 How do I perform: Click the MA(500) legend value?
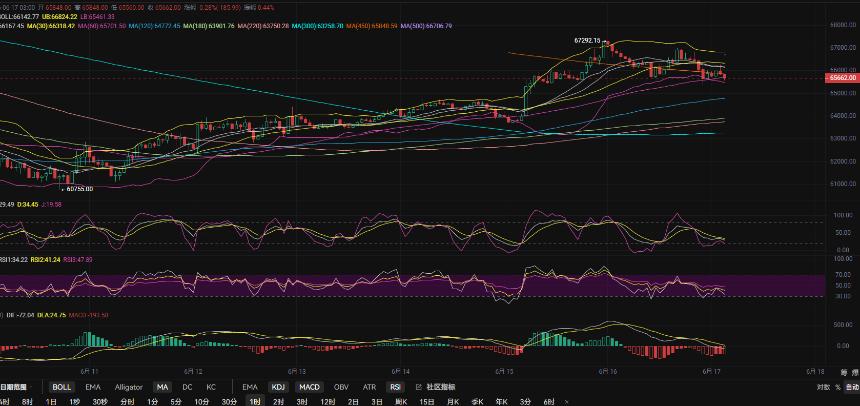click(427, 26)
